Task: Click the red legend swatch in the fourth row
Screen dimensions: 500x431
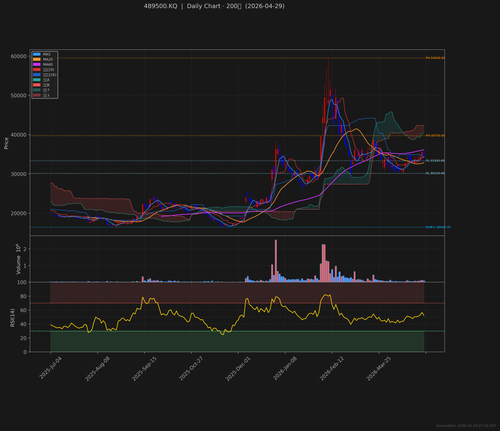Action: click(x=37, y=70)
